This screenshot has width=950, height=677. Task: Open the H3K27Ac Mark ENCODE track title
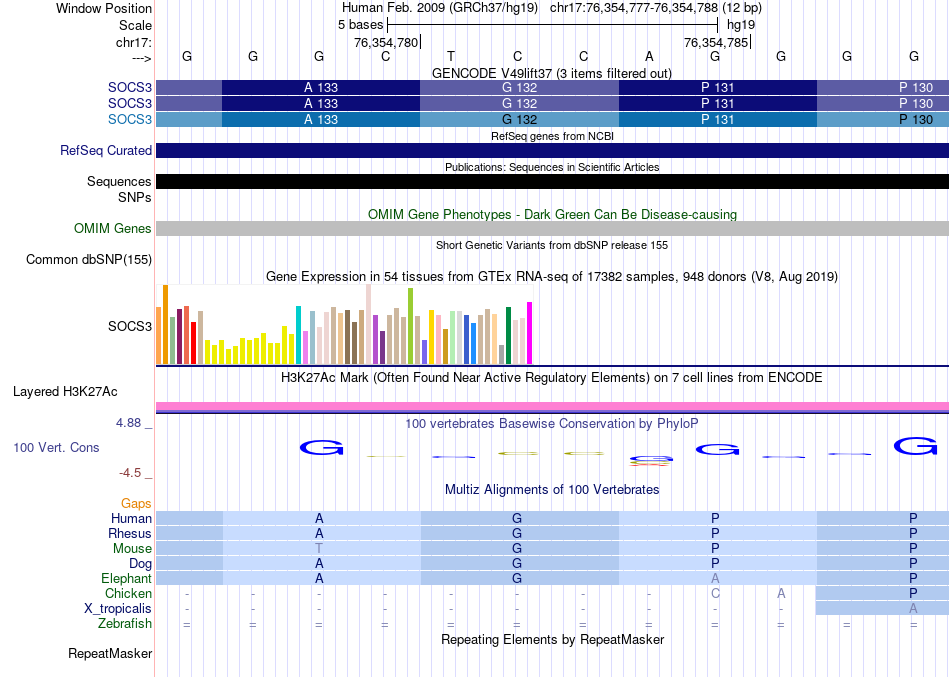point(552,378)
